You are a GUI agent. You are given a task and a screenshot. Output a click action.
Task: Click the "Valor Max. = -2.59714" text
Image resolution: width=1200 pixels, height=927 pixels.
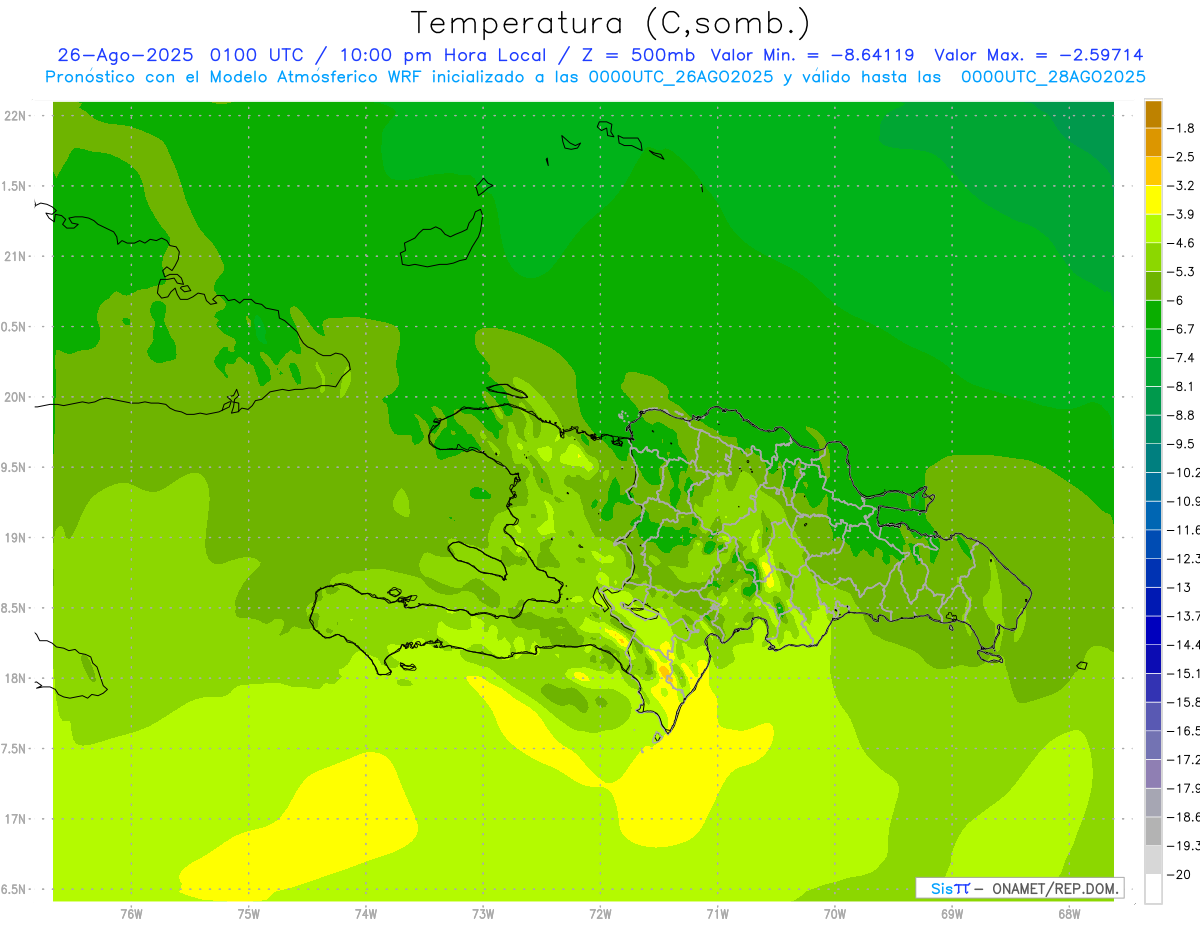coord(1038,55)
